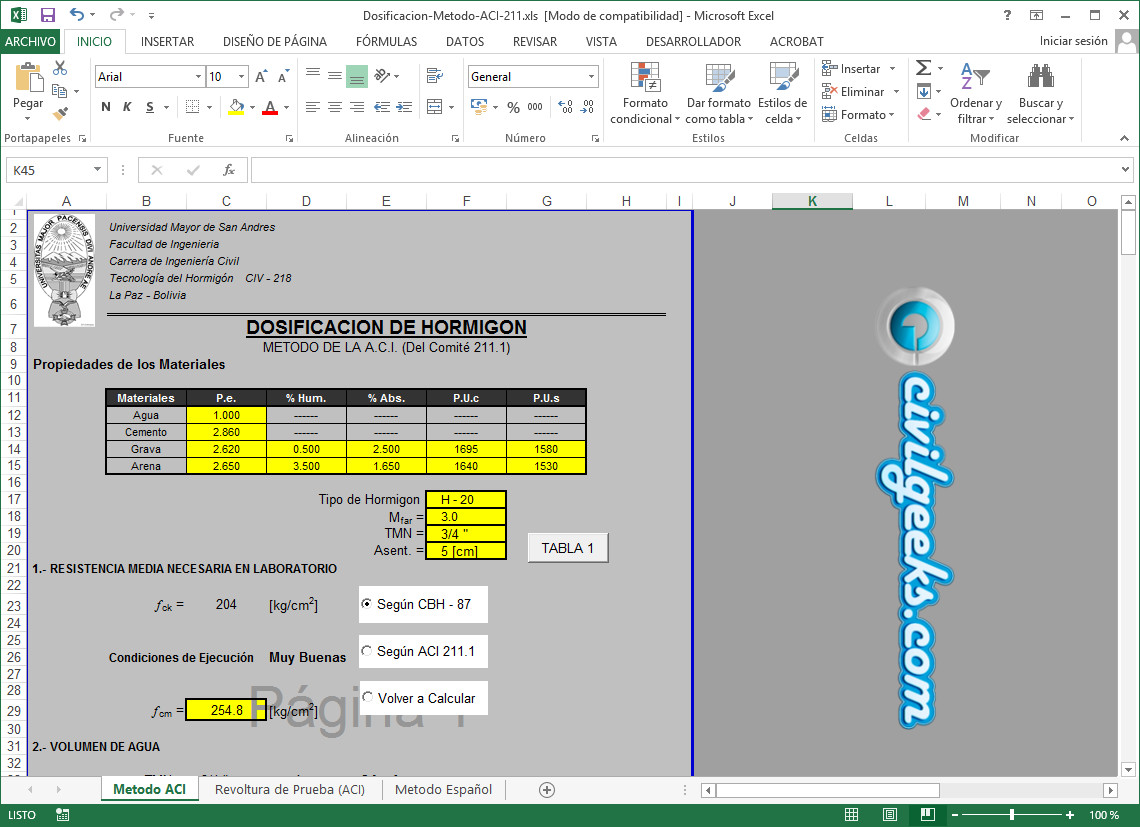Open the Arial font name dropdown
The width and height of the screenshot is (1140, 827).
pyautogui.click(x=198, y=77)
